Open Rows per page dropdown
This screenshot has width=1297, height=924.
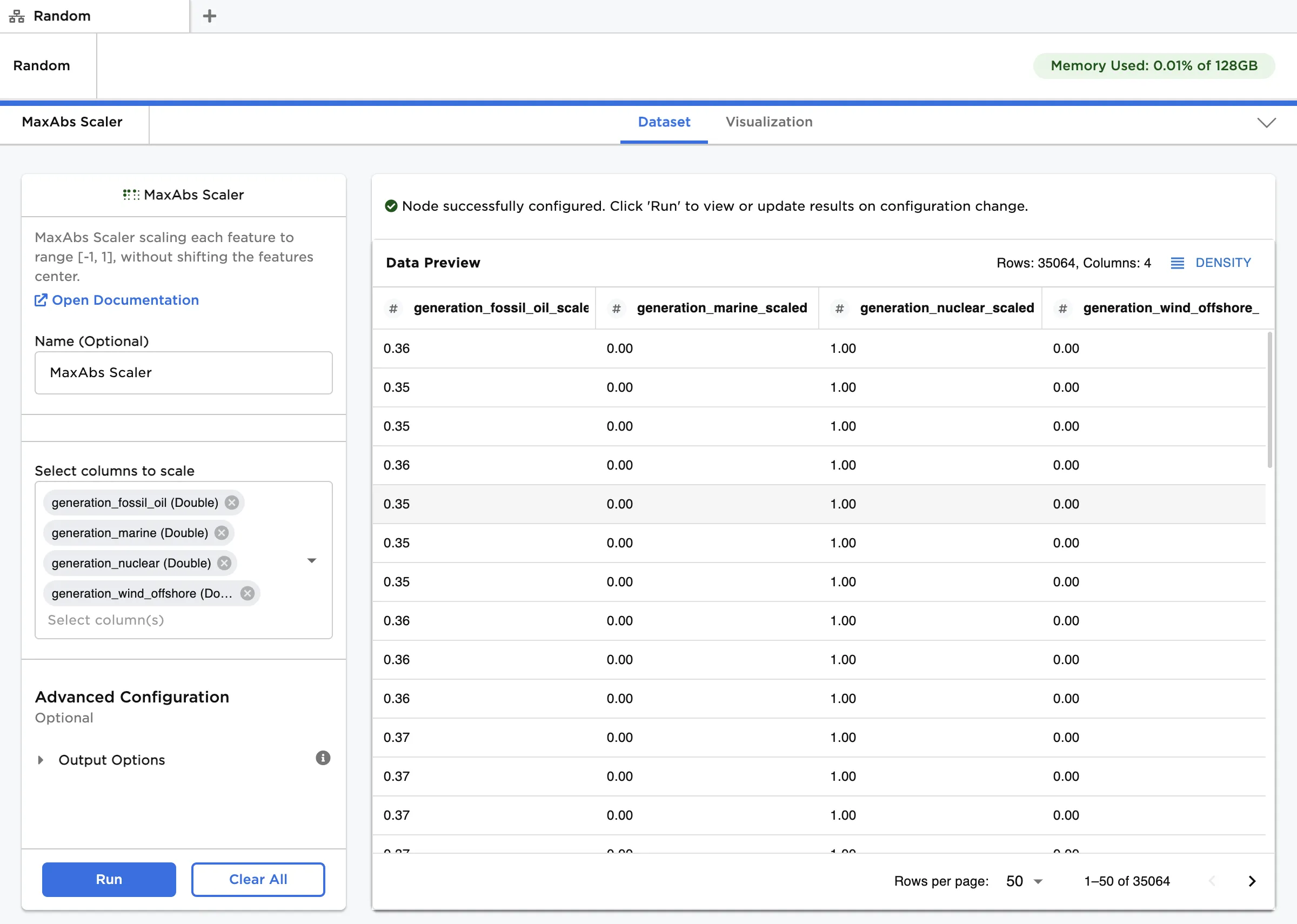(1024, 881)
